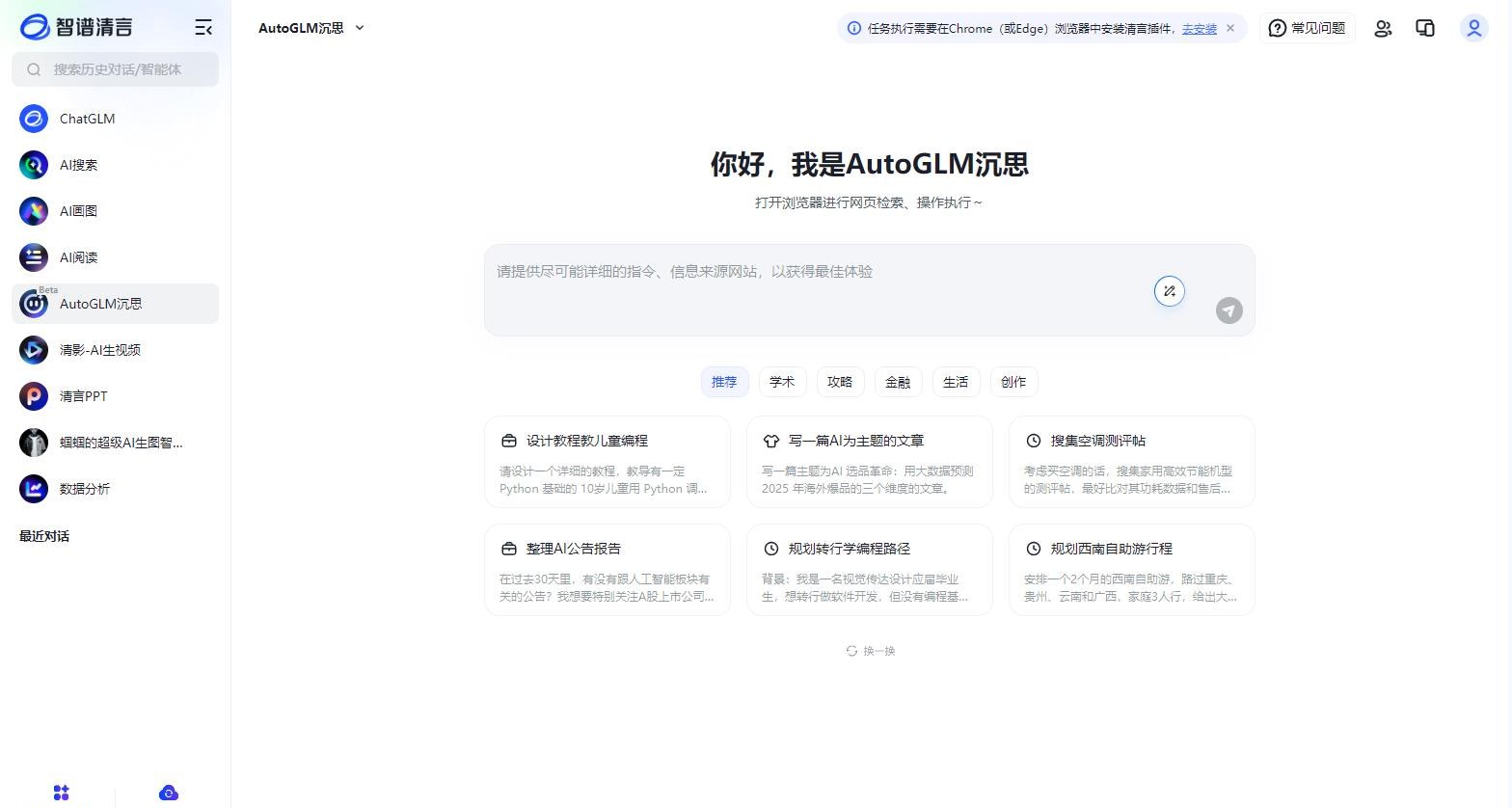This screenshot has height=808, width=1512.
Task: Open the 数据分析 sidebar icon
Action: 34,489
